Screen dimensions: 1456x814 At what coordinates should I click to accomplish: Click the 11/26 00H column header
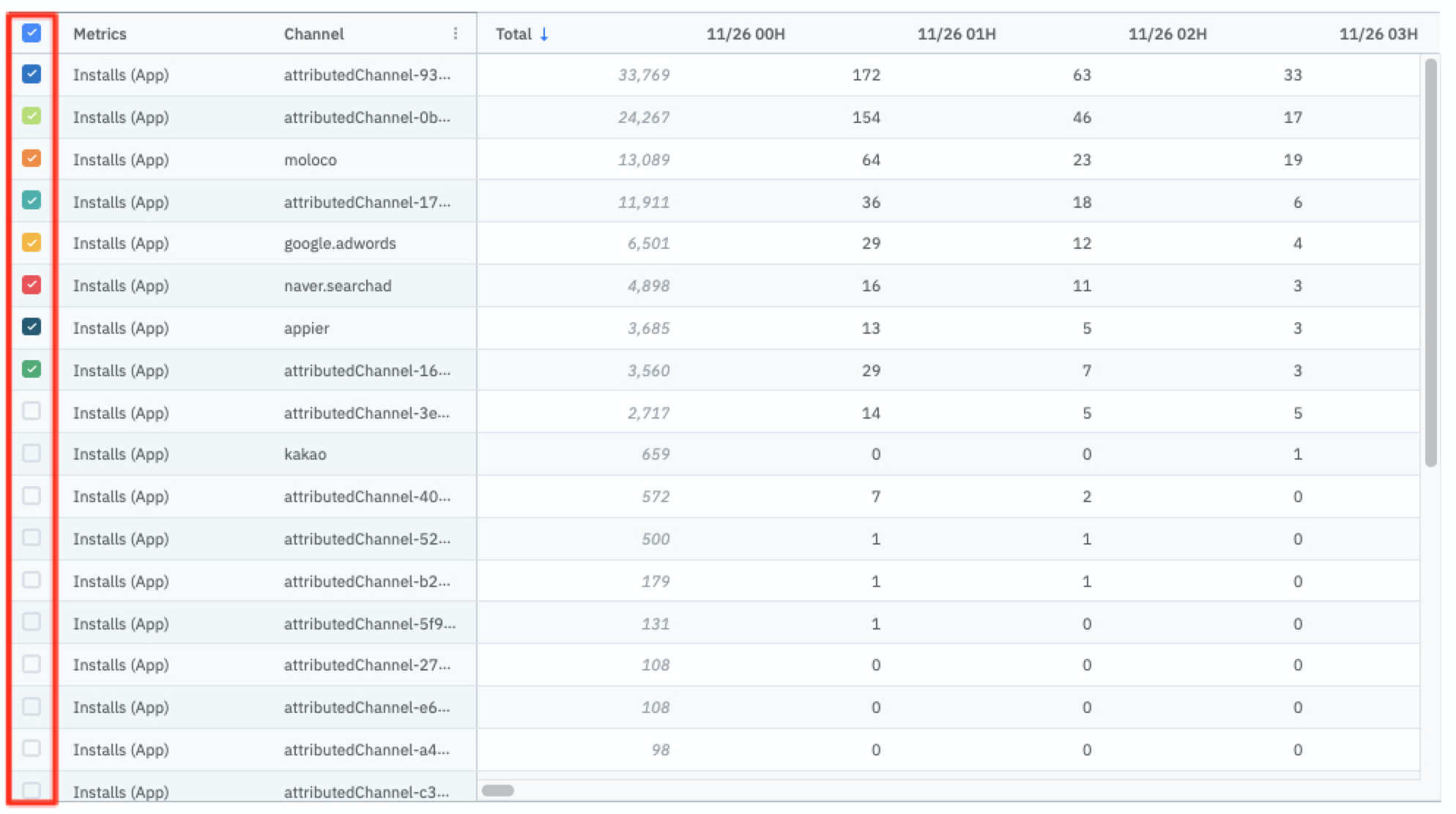[746, 34]
